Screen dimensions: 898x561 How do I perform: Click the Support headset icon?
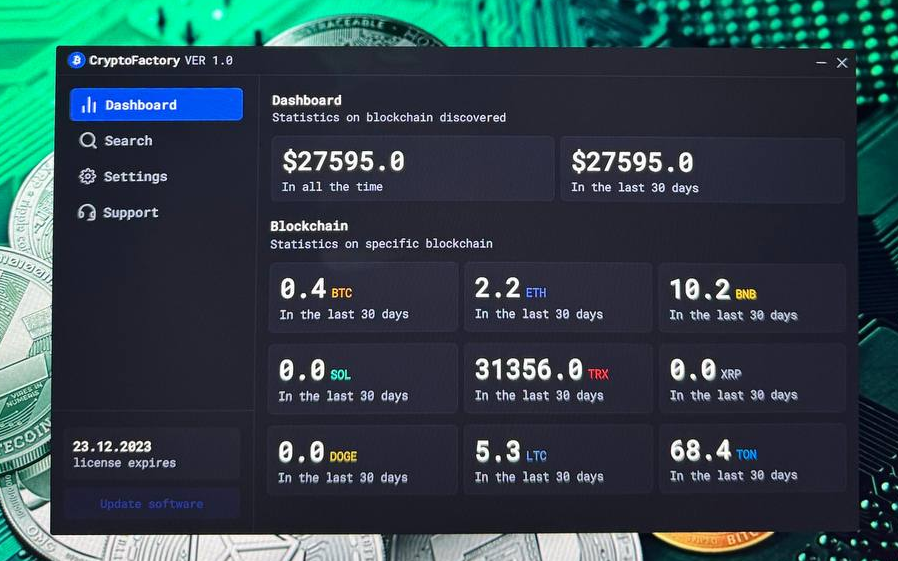click(86, 212)
